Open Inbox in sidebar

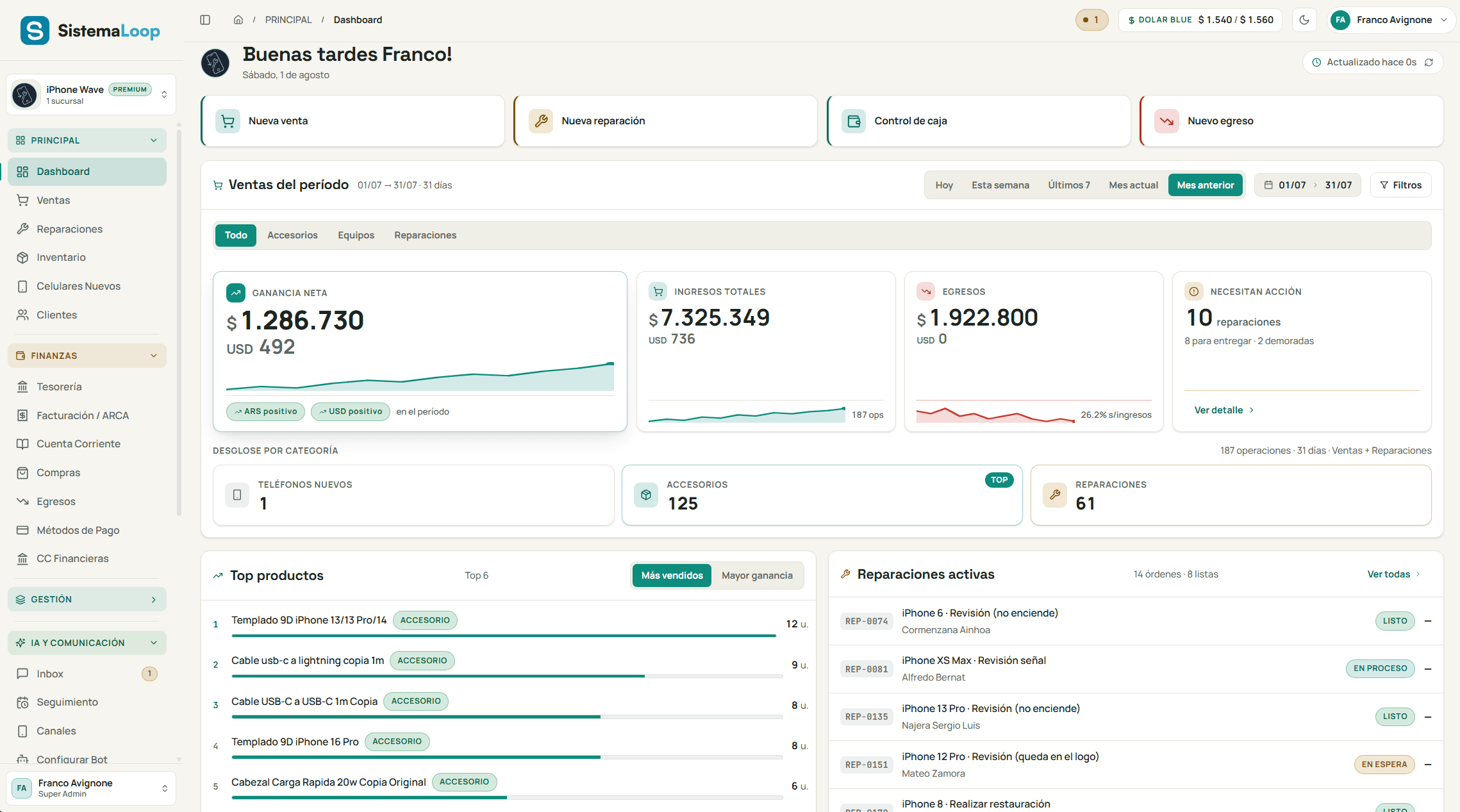[x=87, y=674]
